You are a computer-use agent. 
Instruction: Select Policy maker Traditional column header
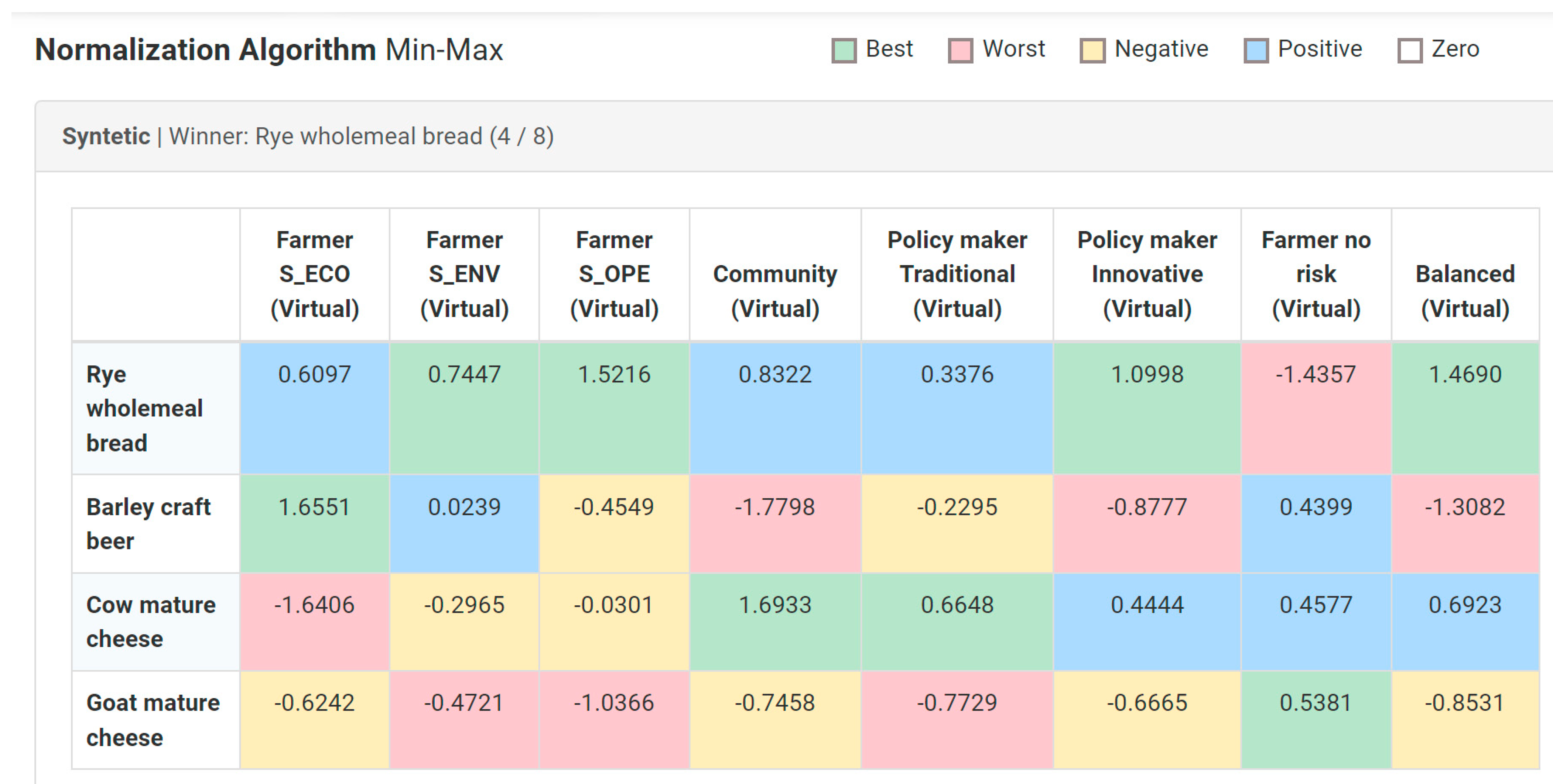click(957, 274)
